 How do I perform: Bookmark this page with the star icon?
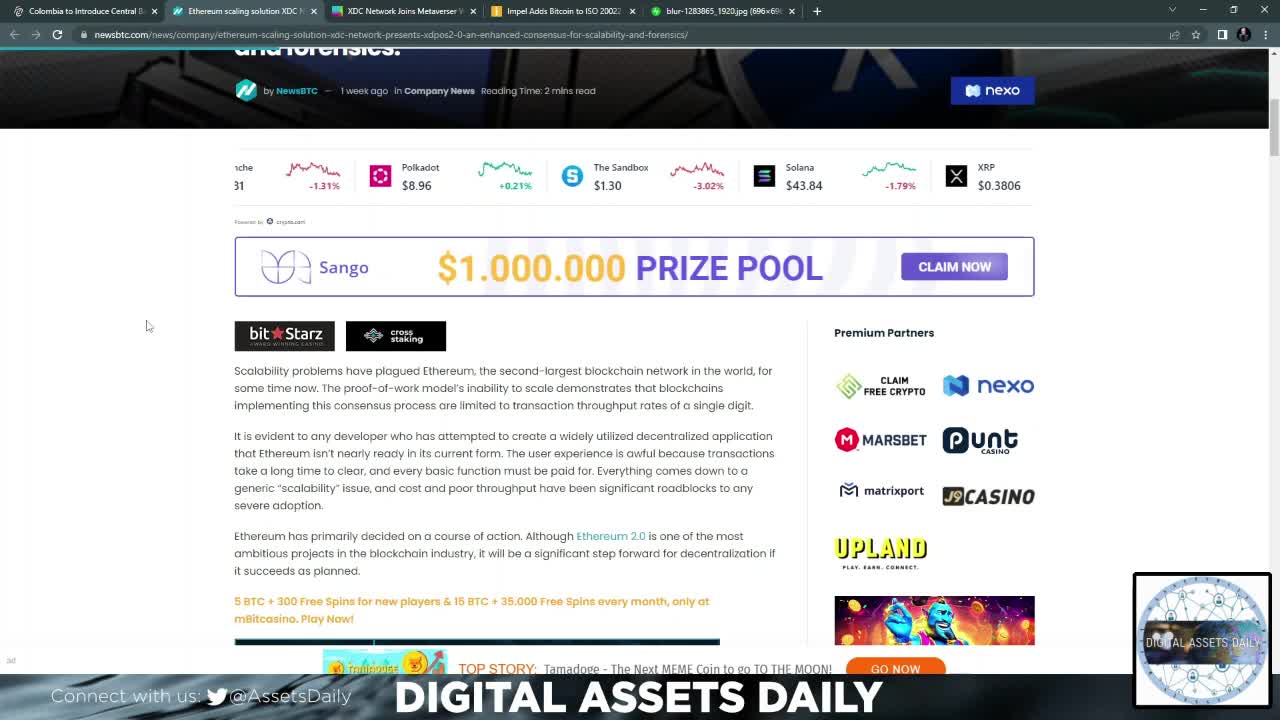click(1195, 34)
